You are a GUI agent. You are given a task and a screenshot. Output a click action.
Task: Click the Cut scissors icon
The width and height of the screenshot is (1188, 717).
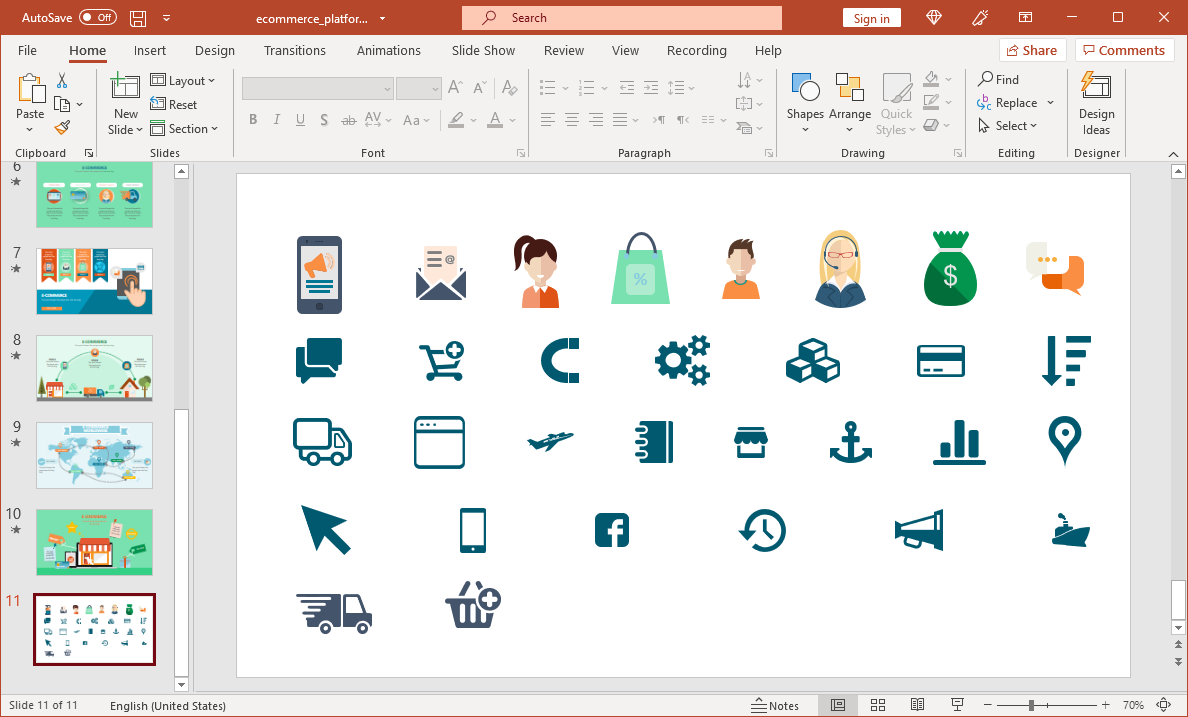tap(62, 81)
